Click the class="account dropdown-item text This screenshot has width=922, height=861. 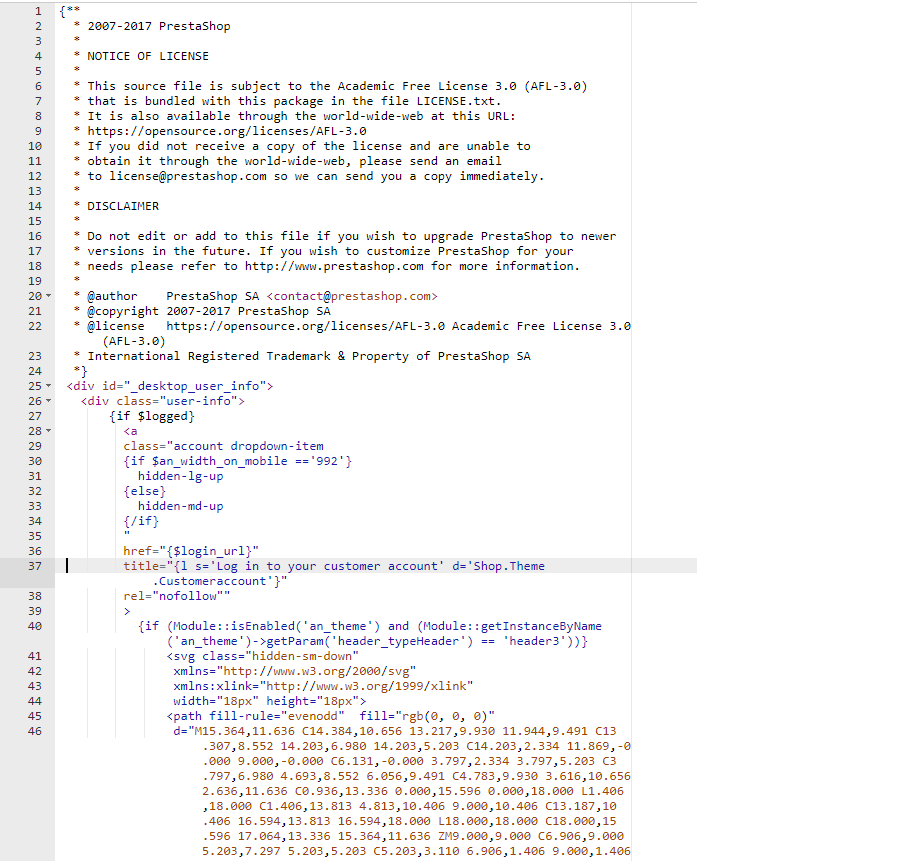click(223, 446)
